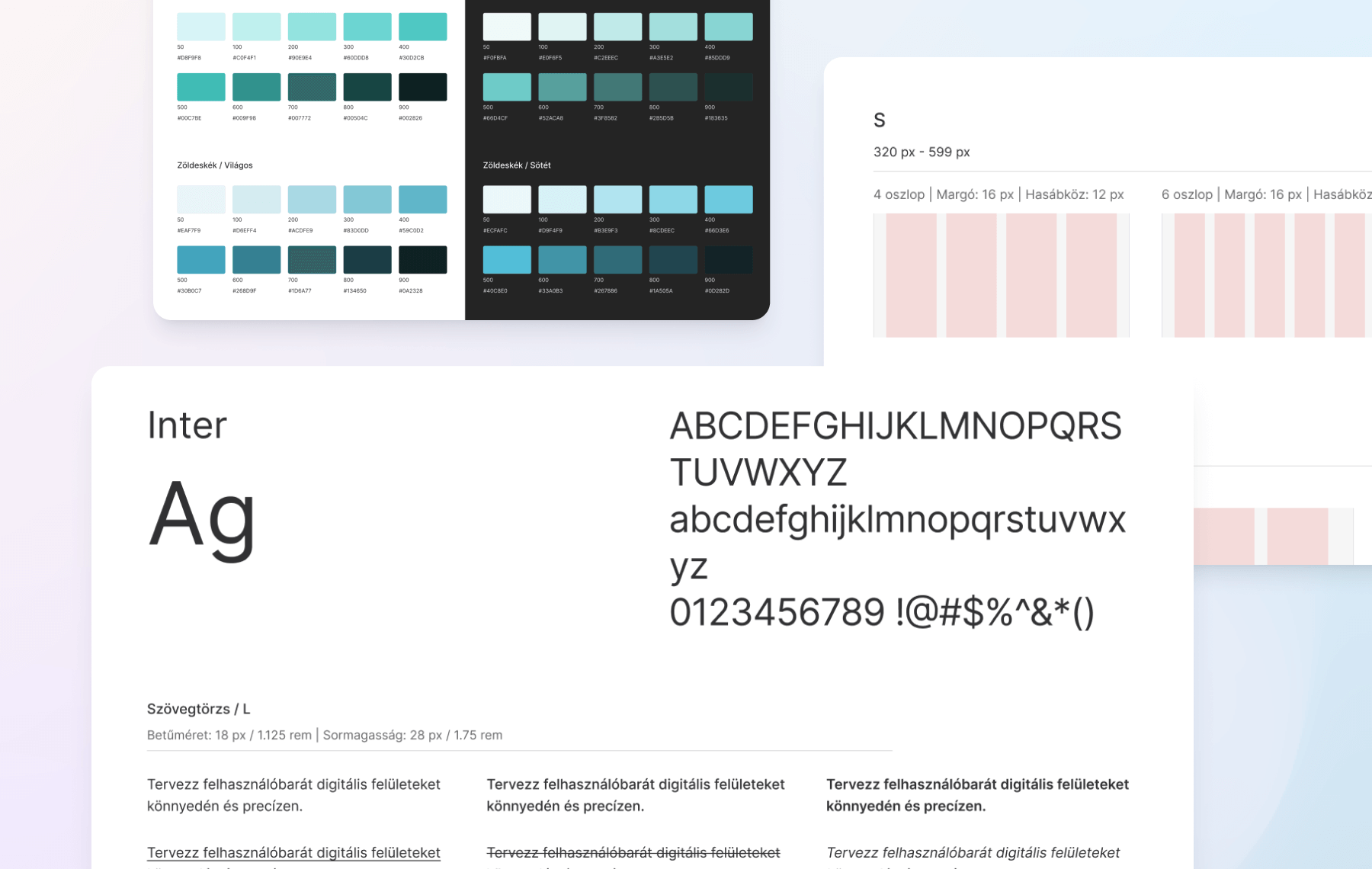The image size is (1372, 869).
Task: Click the #59C0D2 swatch
Action: [423, 199]
